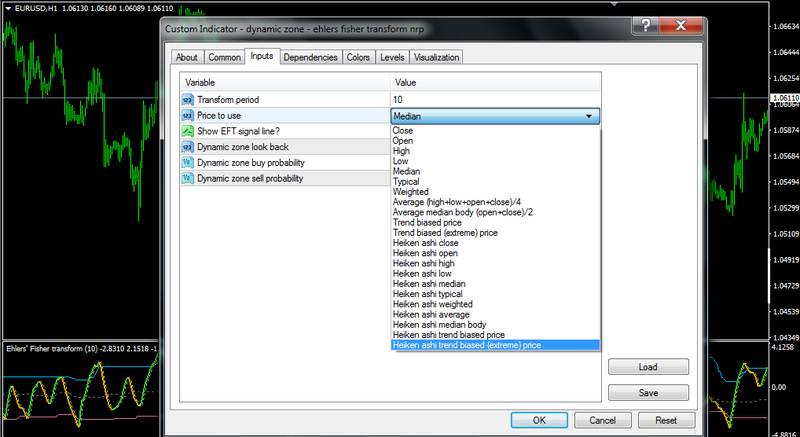The image size is (800, 437).
Task: Switch to the About tab
Action: (187, 57)
